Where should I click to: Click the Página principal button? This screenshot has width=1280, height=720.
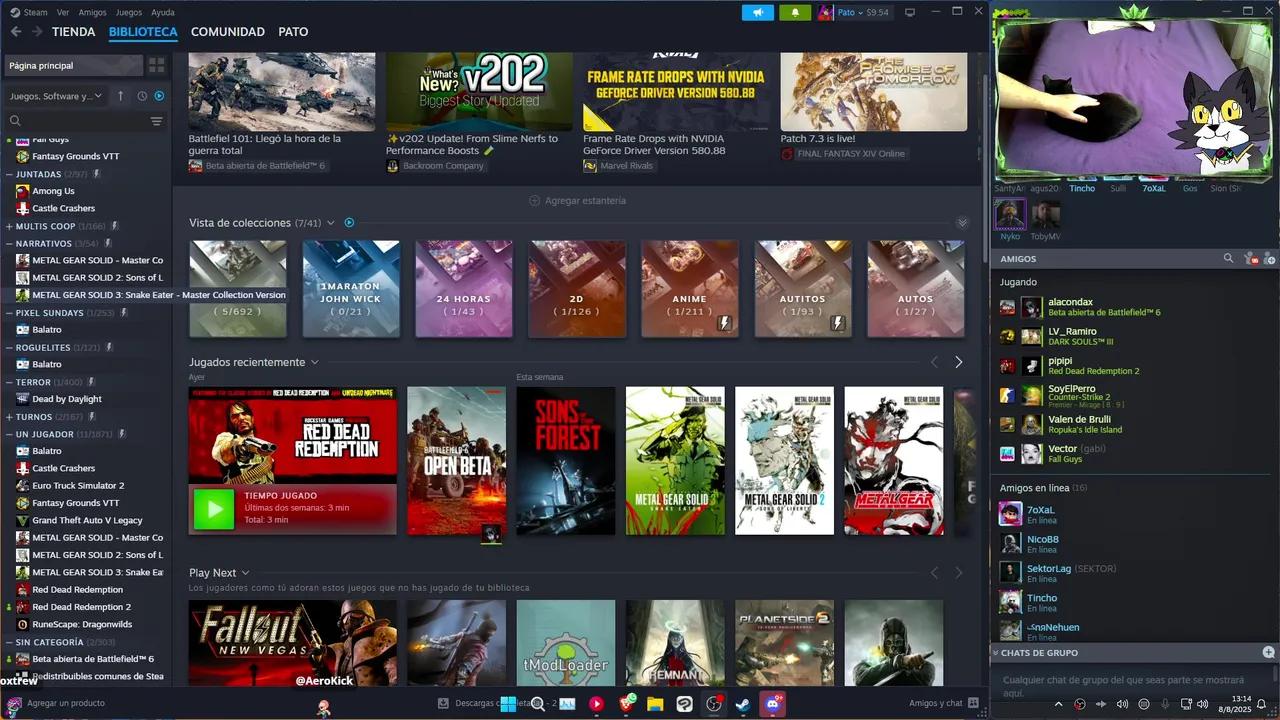point(73,65)
